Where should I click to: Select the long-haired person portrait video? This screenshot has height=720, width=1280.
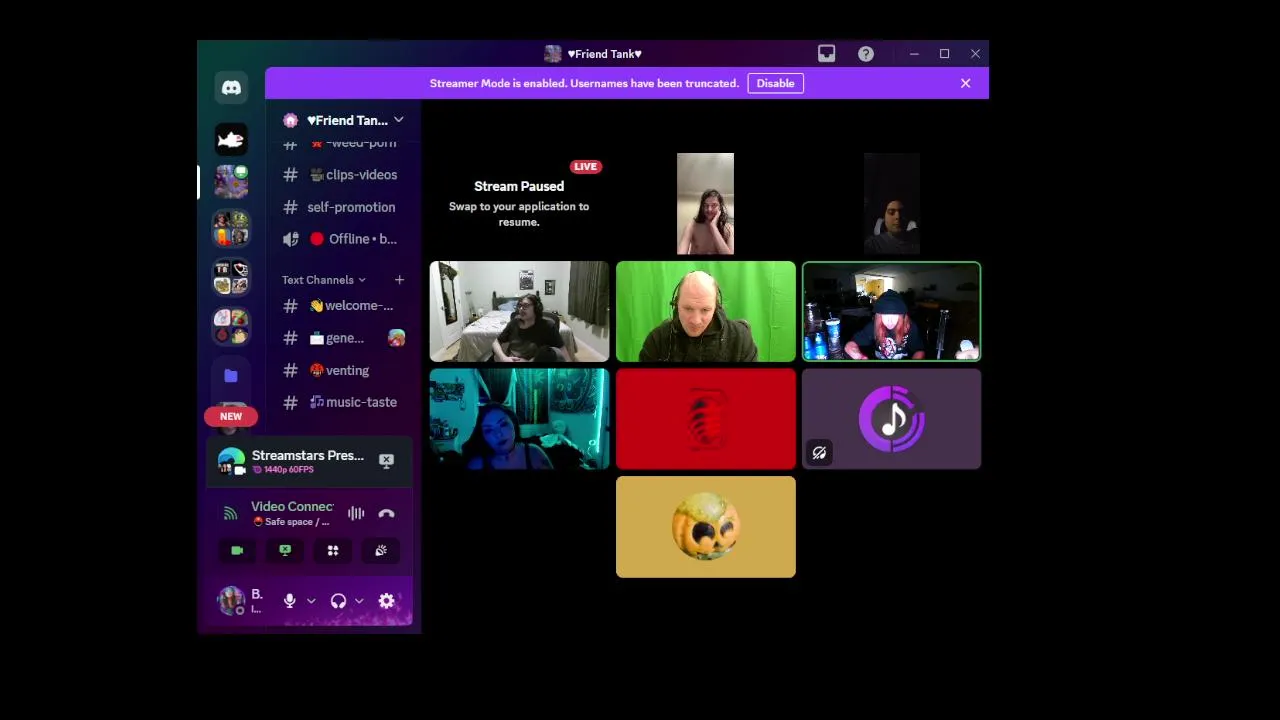tap(705, 204)
